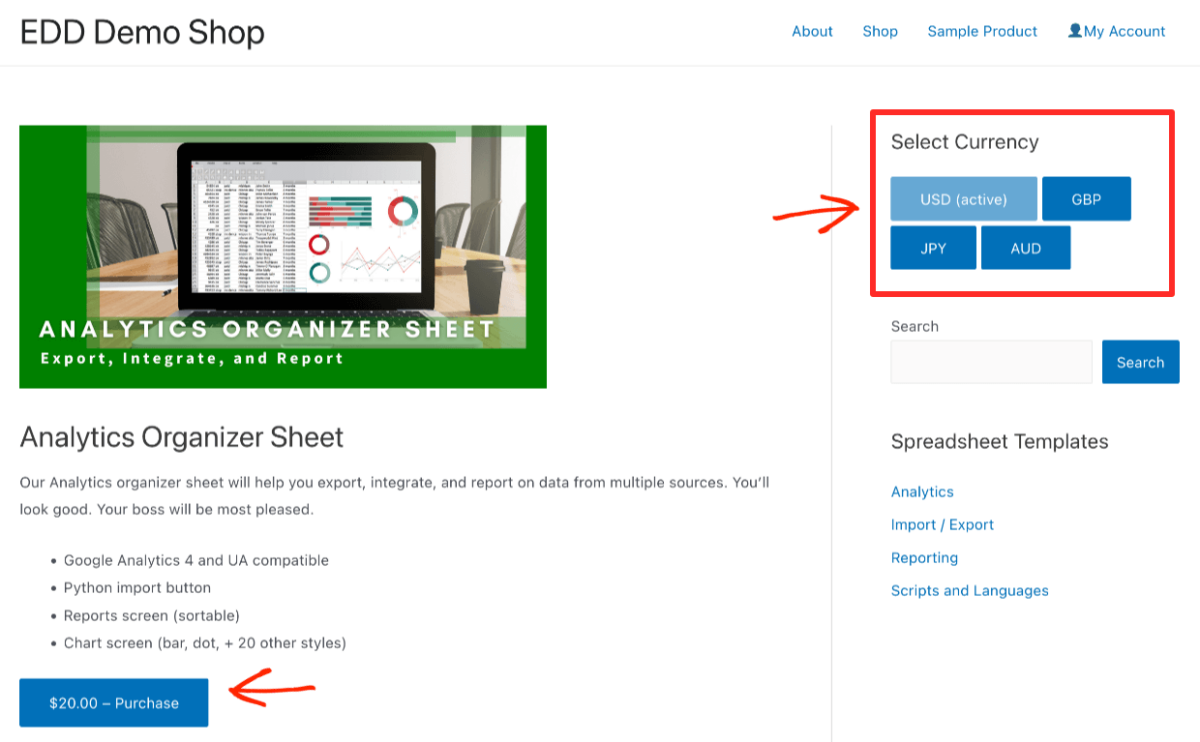1200x742 pixels.
Task: Open the Analytics Organizer Sheet product image
Action: coord(283,255)
